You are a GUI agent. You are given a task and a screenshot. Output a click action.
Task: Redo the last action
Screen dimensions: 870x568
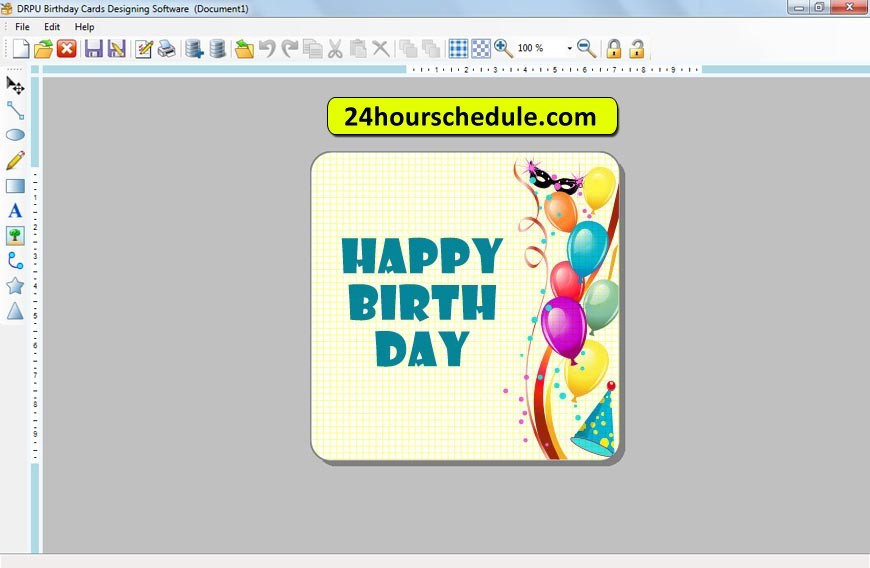pos(290,49)
